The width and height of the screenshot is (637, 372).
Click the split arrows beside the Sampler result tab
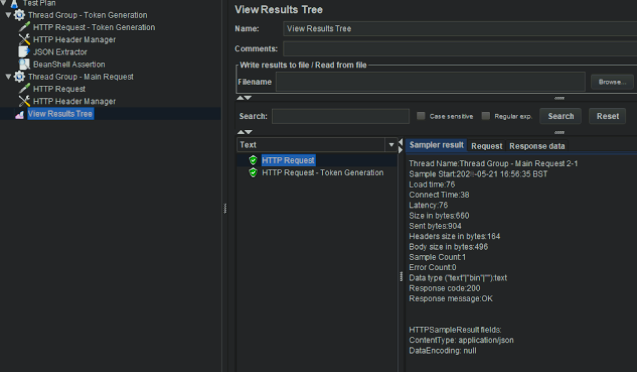pos(401,145)
